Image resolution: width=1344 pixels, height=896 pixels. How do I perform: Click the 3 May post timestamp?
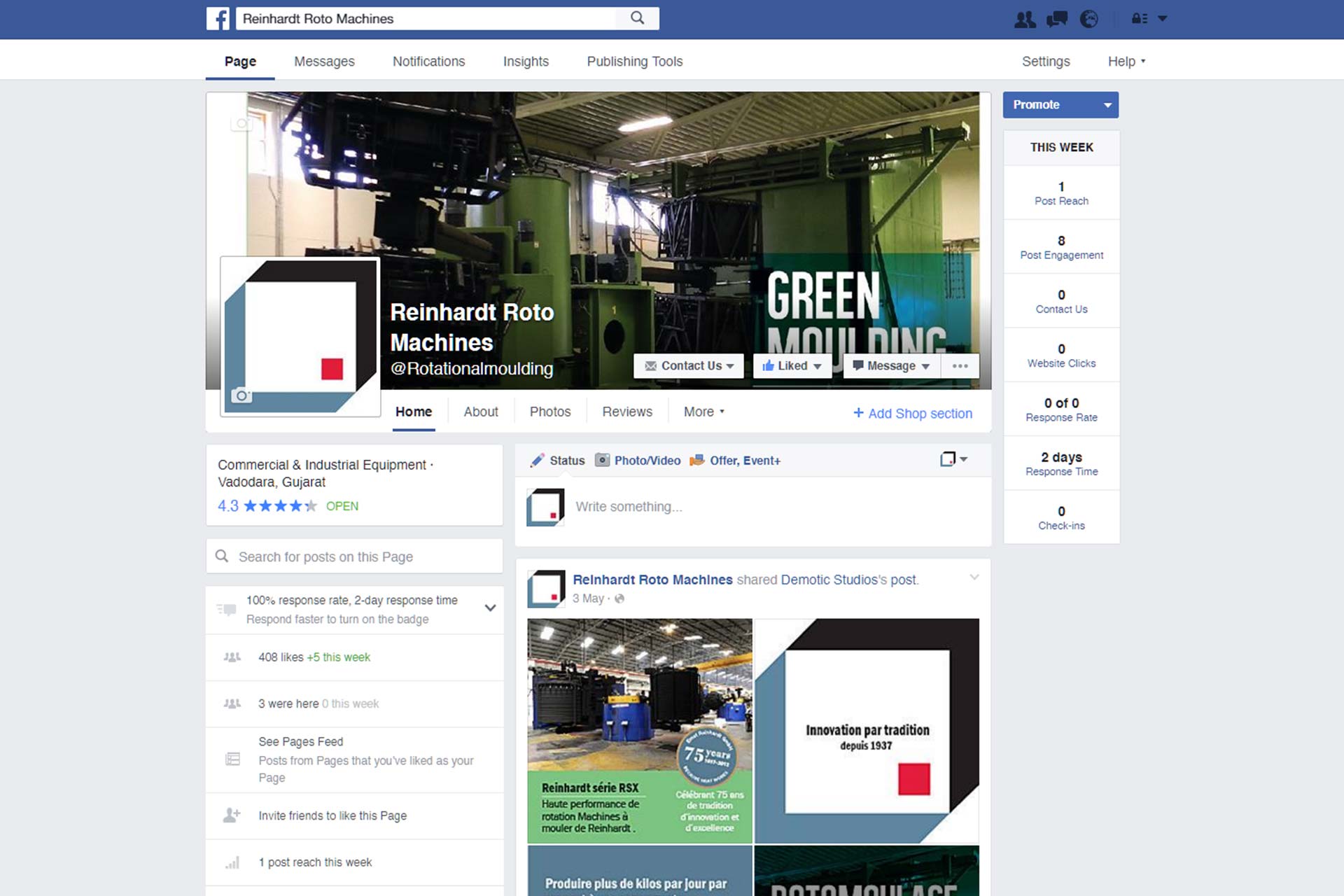click(x=588, y=598)
